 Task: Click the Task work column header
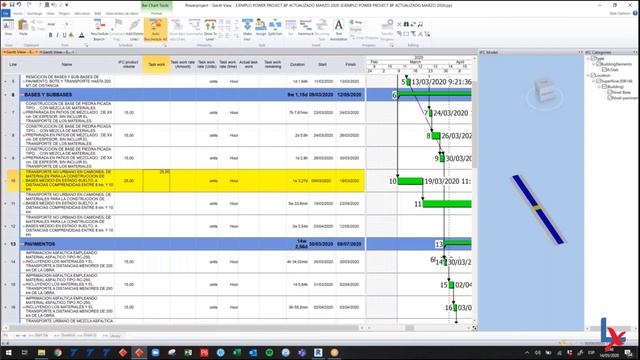[x=156, y=64]
